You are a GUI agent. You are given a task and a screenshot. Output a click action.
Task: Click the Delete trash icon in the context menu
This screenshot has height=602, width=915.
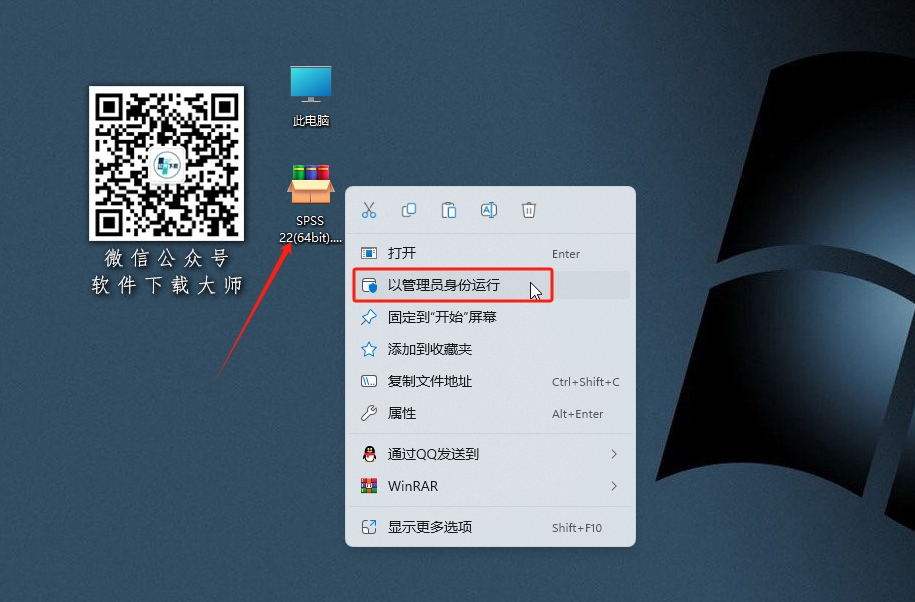click(528, 210)
